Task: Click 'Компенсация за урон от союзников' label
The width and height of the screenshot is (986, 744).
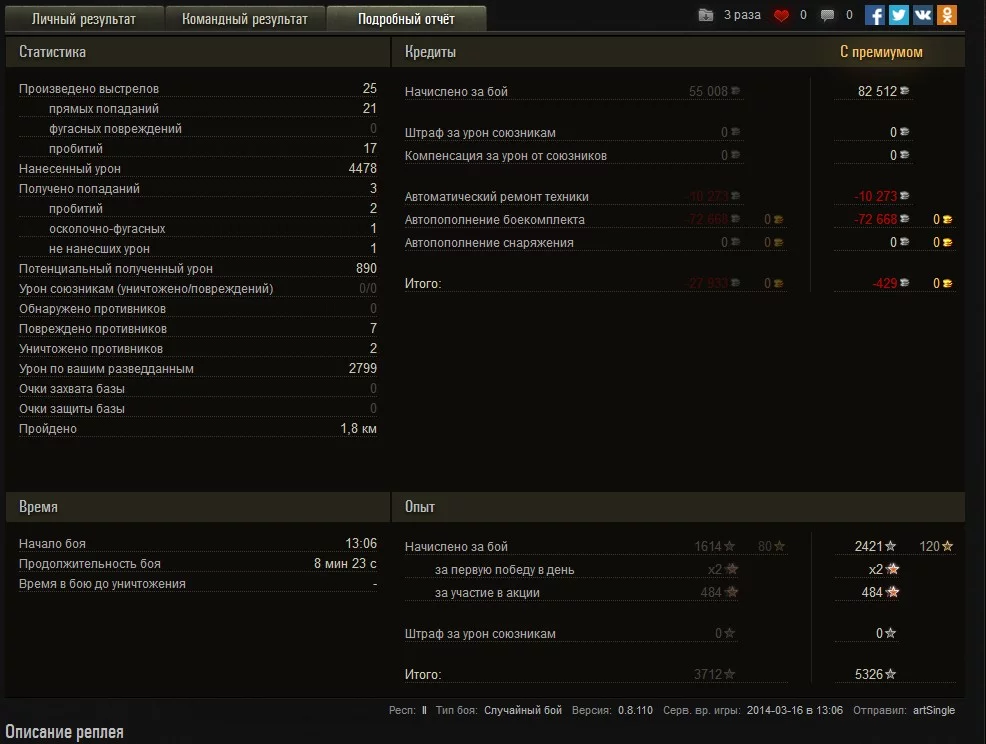Action: pos(506,155)
